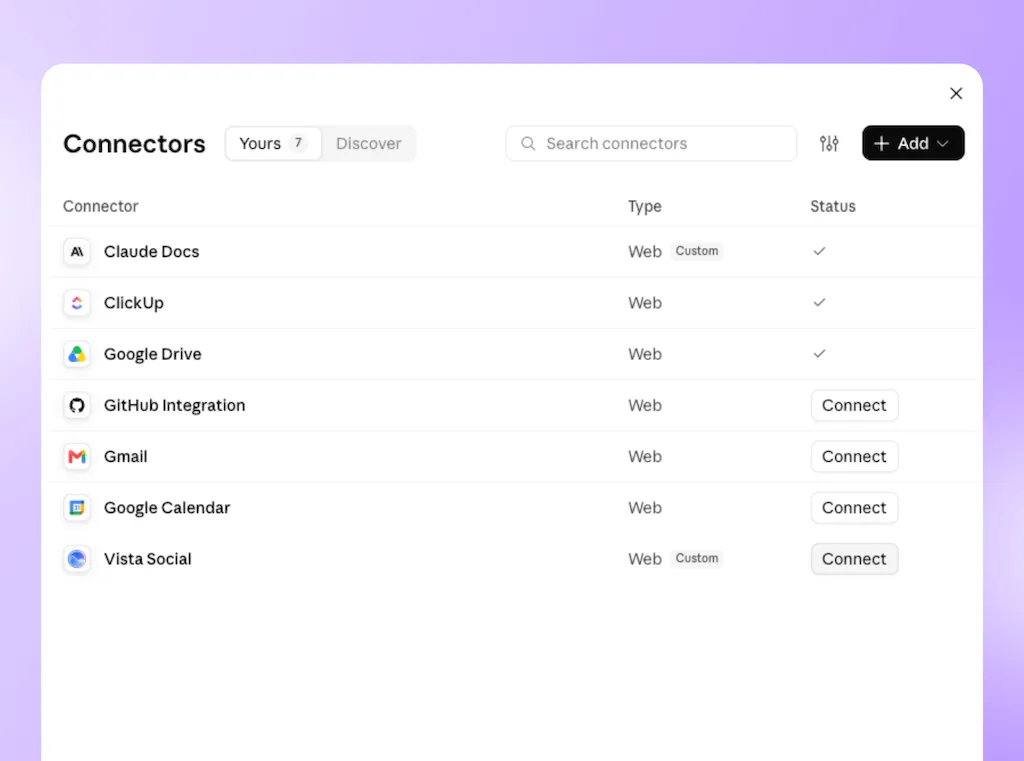Click the Status column header
This screenshot has height=761, width=1024.
point(833,206)
